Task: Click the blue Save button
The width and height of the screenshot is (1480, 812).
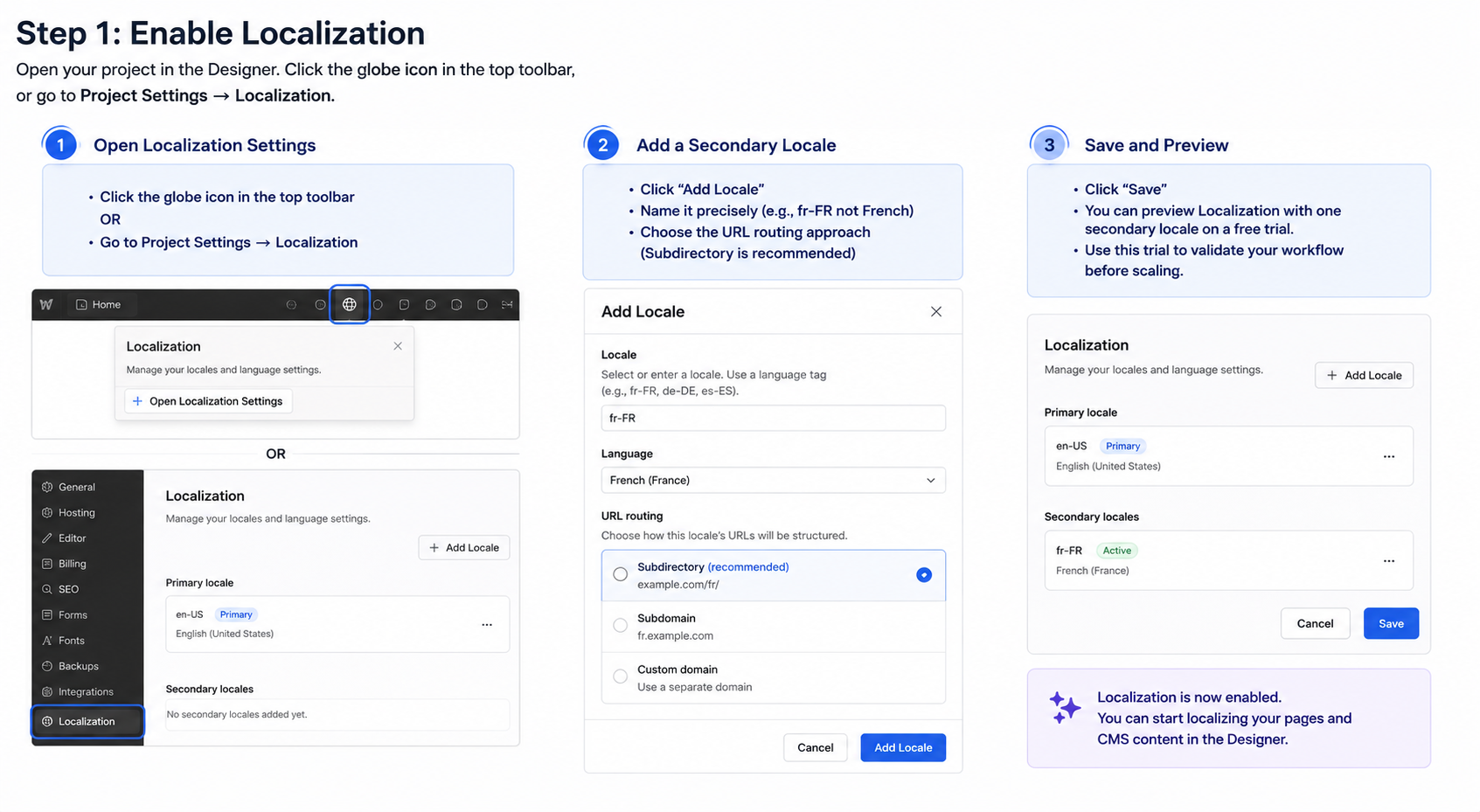Action: point(1391,623)
